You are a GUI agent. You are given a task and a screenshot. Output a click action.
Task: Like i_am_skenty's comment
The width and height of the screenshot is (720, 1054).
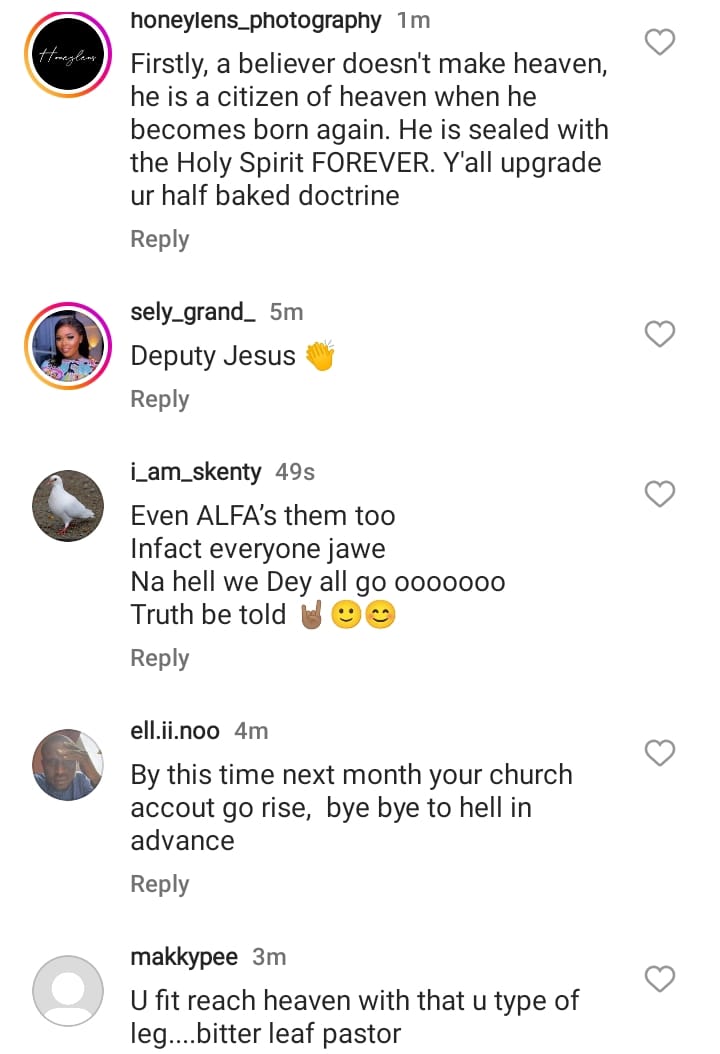pyautogui.click(x=660, y=493)
